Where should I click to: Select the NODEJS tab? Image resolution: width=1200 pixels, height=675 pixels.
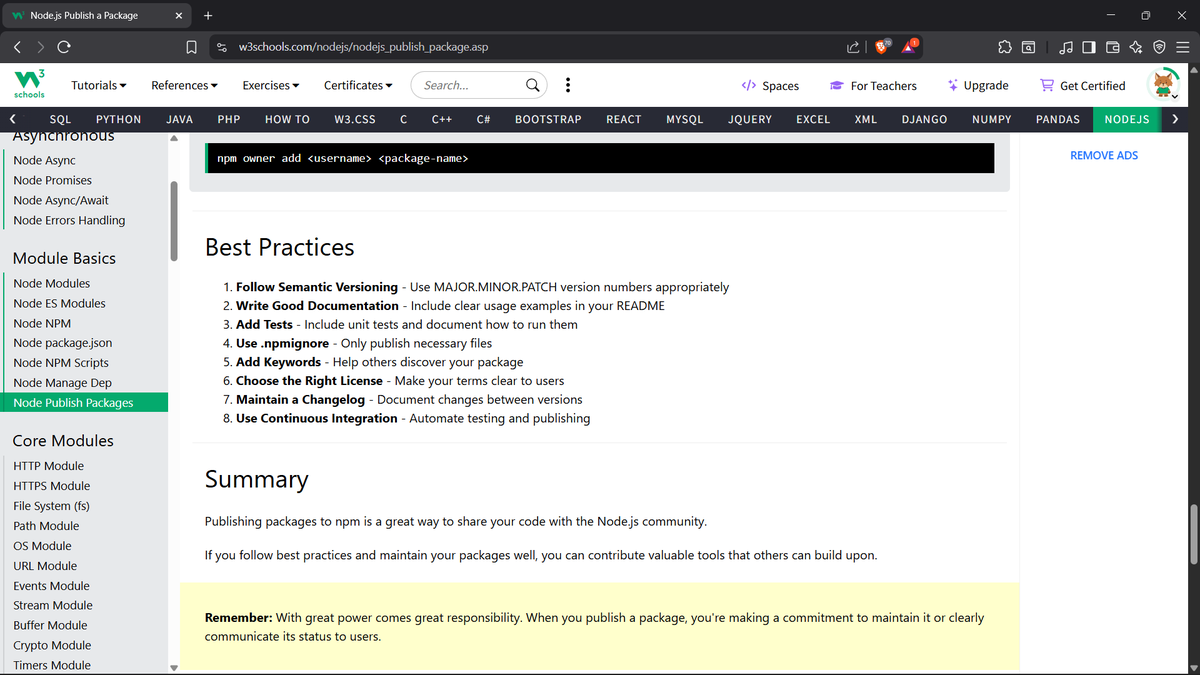[1127, 119]
